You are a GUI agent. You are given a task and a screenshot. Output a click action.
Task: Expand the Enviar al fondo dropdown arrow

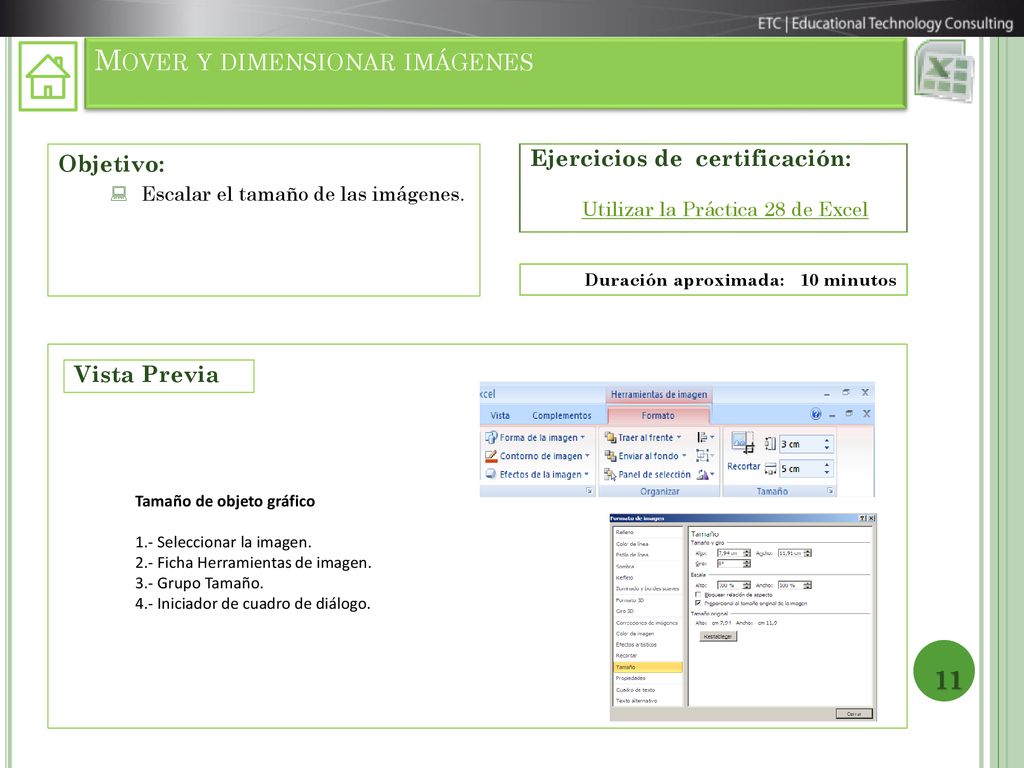pos(684,456)
